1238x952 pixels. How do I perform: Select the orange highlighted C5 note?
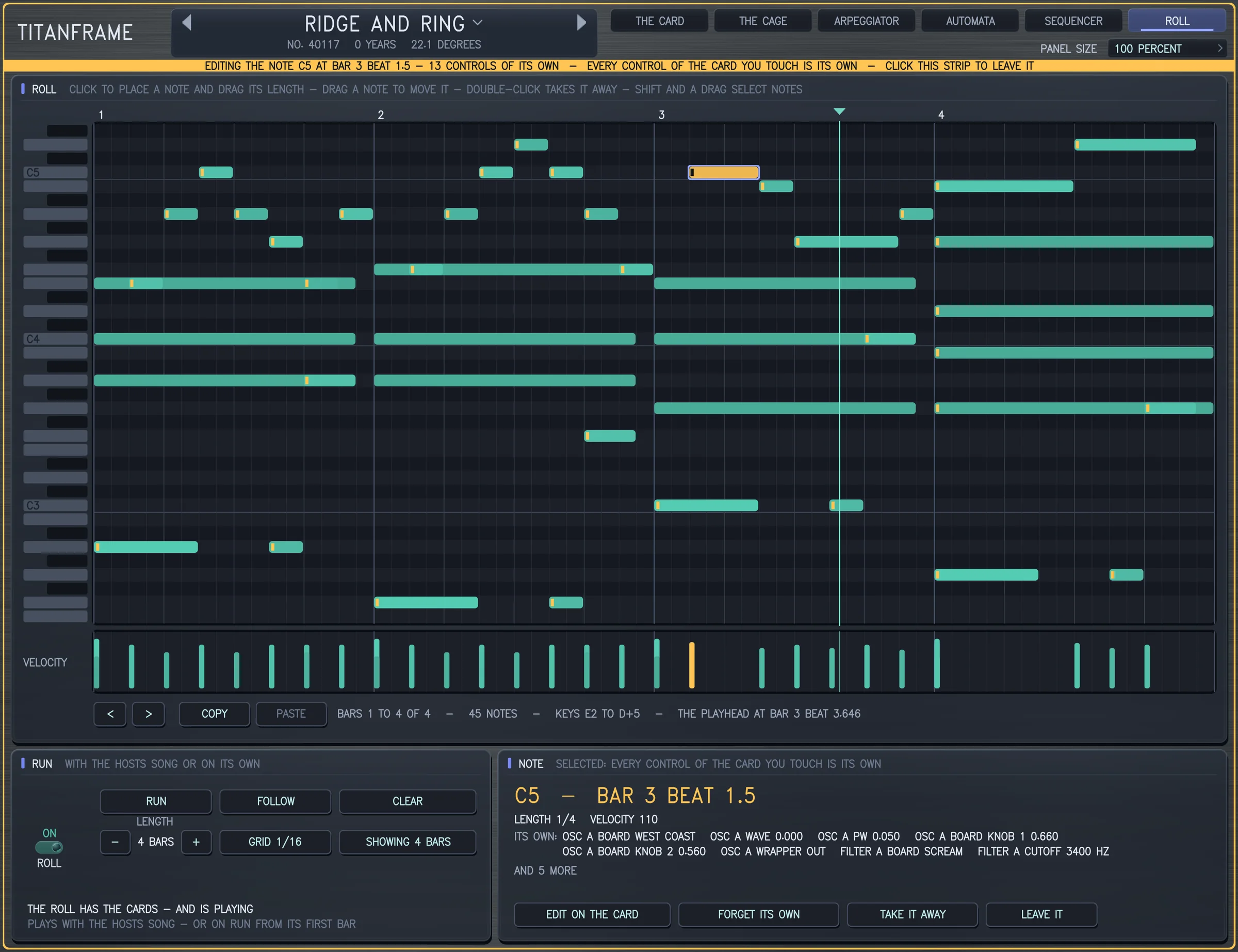723,172
